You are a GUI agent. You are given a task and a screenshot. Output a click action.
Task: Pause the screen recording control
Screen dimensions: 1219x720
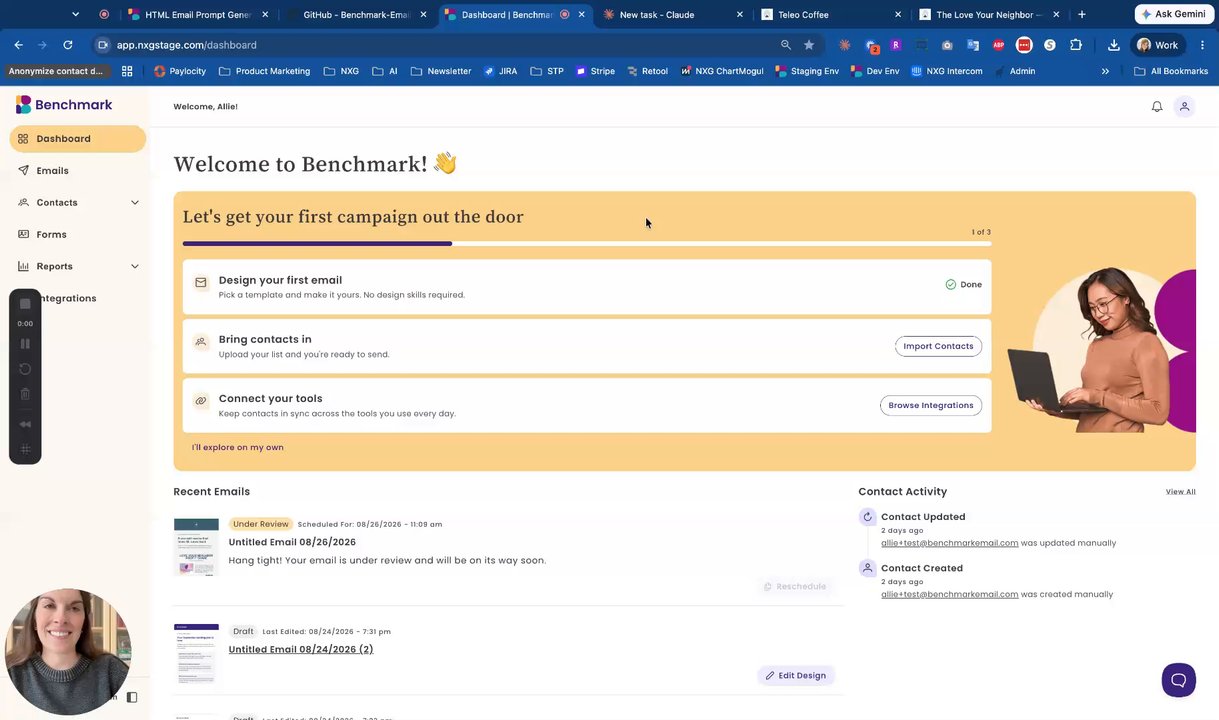(25, 344)
